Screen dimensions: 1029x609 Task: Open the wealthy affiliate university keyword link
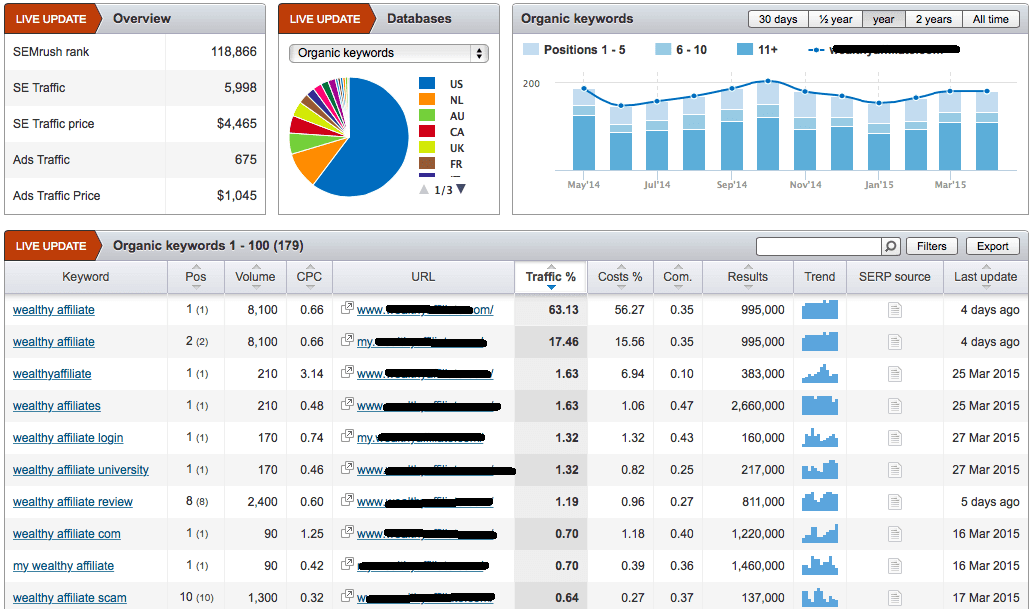[x=81, y=470]
